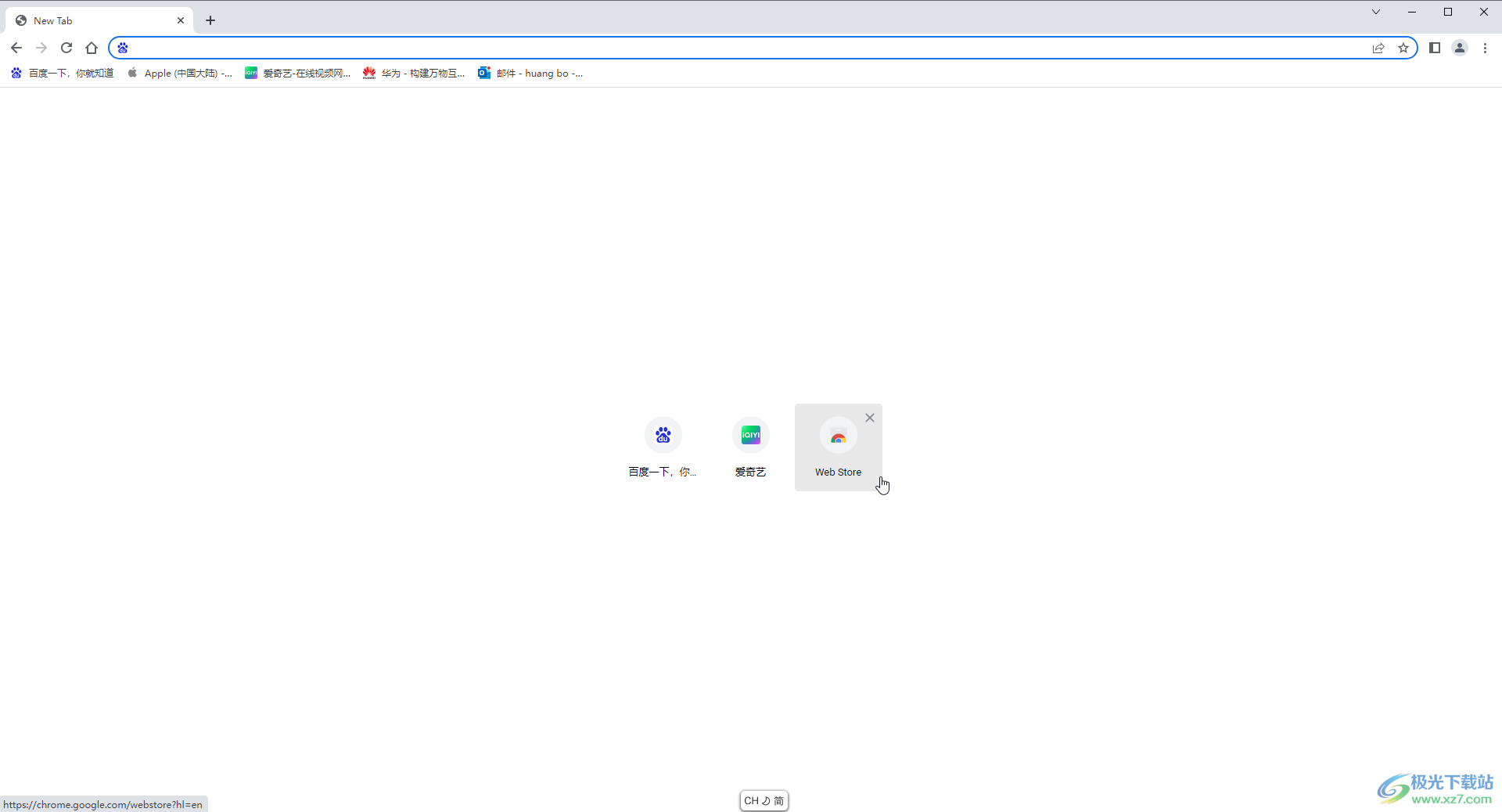
Task: Open the 百度一下 shortcut tile
Action: tap(663, 447)
